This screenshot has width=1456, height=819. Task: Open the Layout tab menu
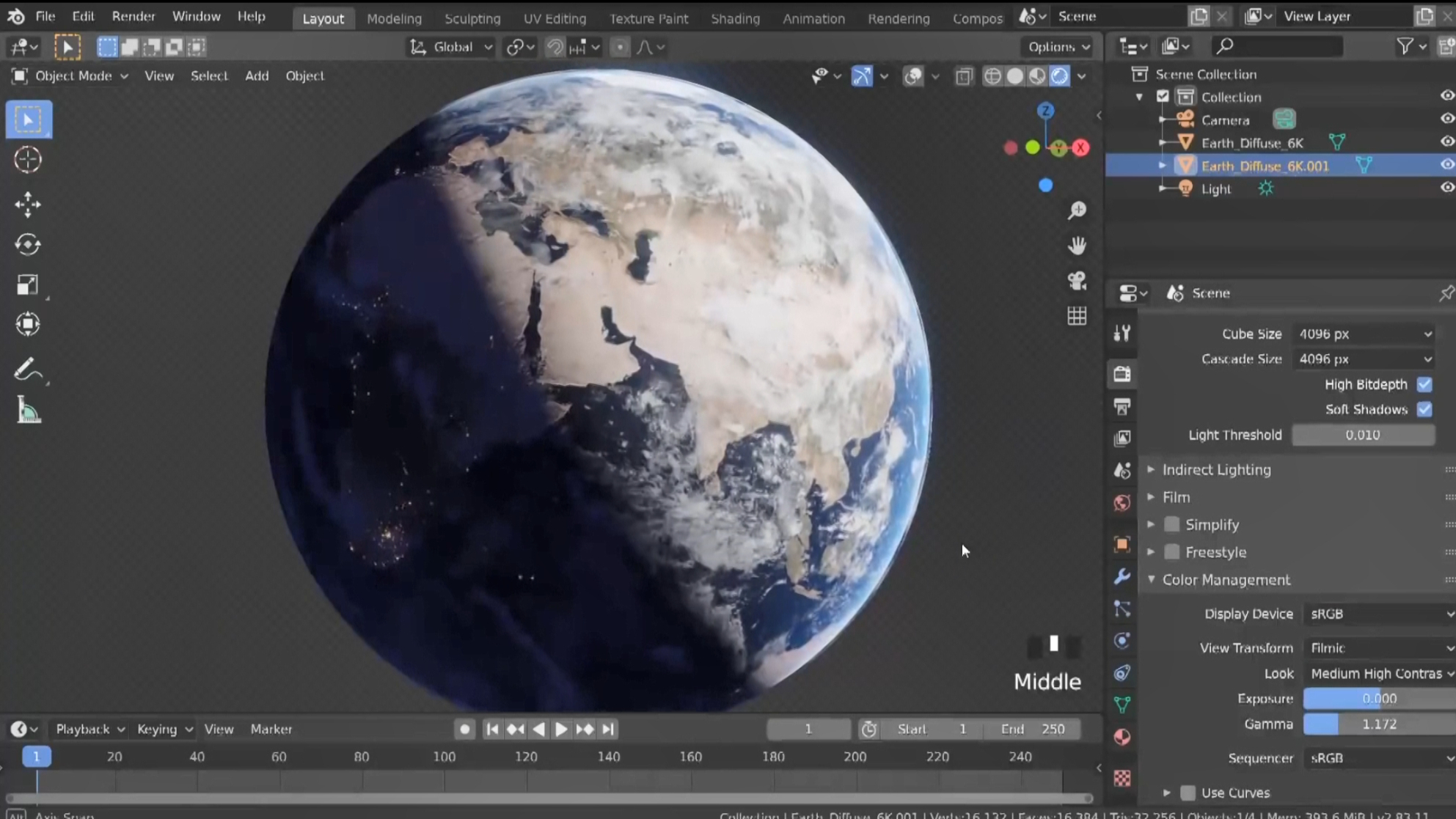point(322,18)
